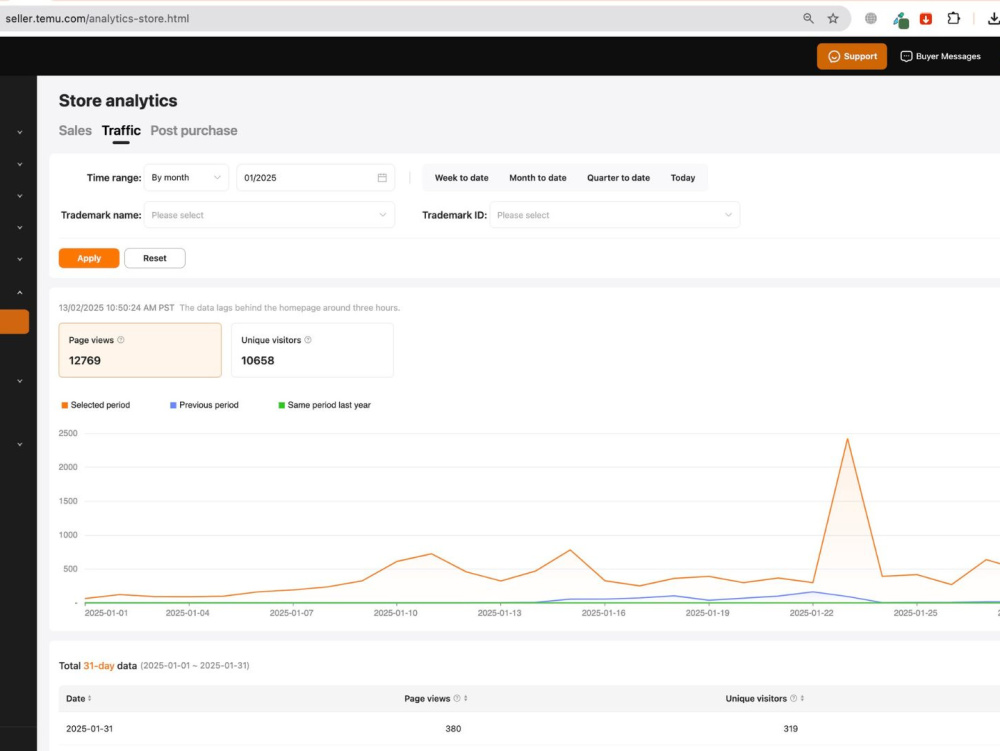Click the orange Apply button

pyautogui.click(x=89, y=258)
